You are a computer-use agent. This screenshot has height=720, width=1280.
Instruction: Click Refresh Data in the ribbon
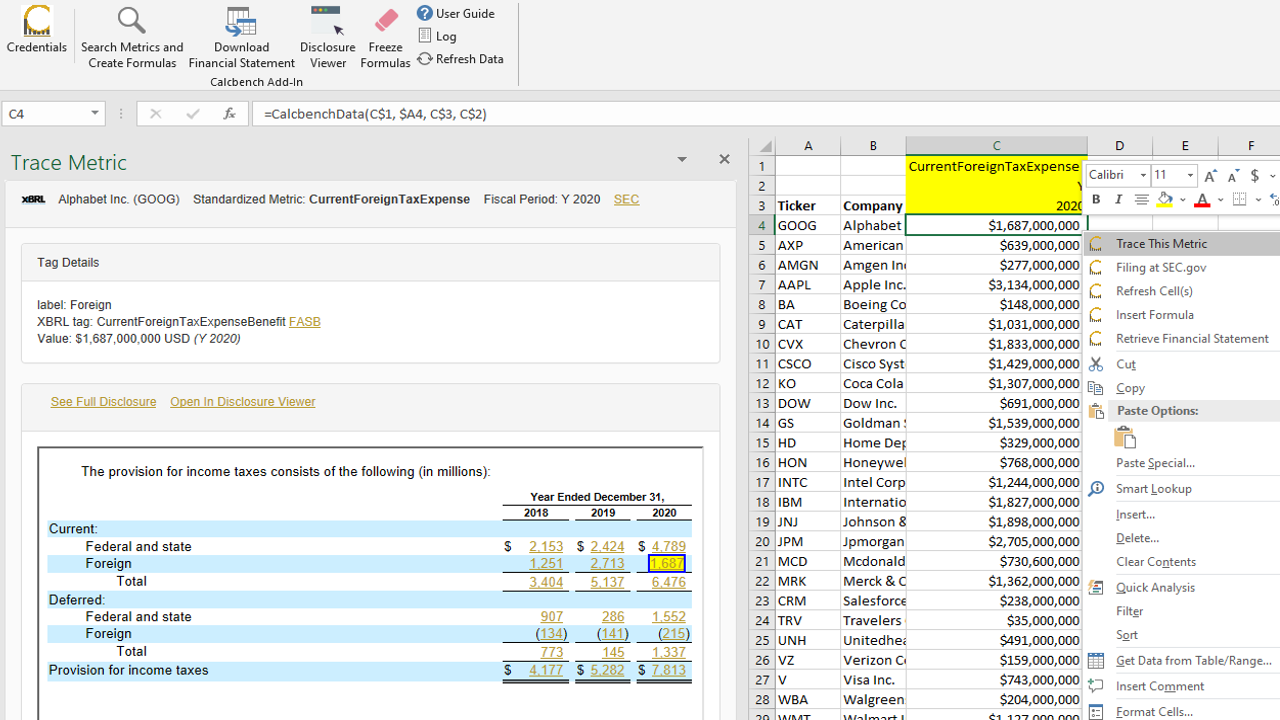point(461,59)
